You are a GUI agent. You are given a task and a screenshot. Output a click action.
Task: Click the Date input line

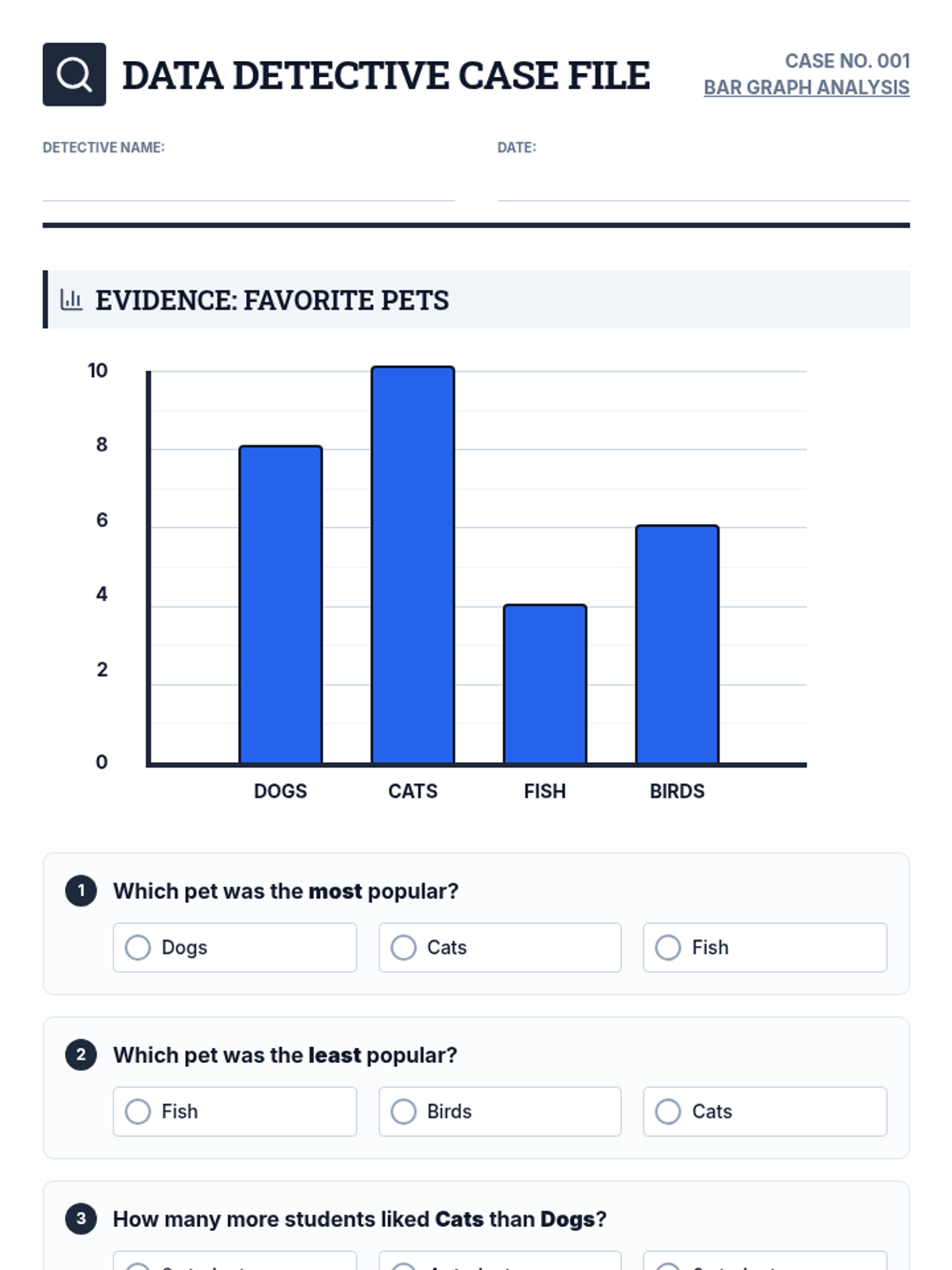coord(703,187)
